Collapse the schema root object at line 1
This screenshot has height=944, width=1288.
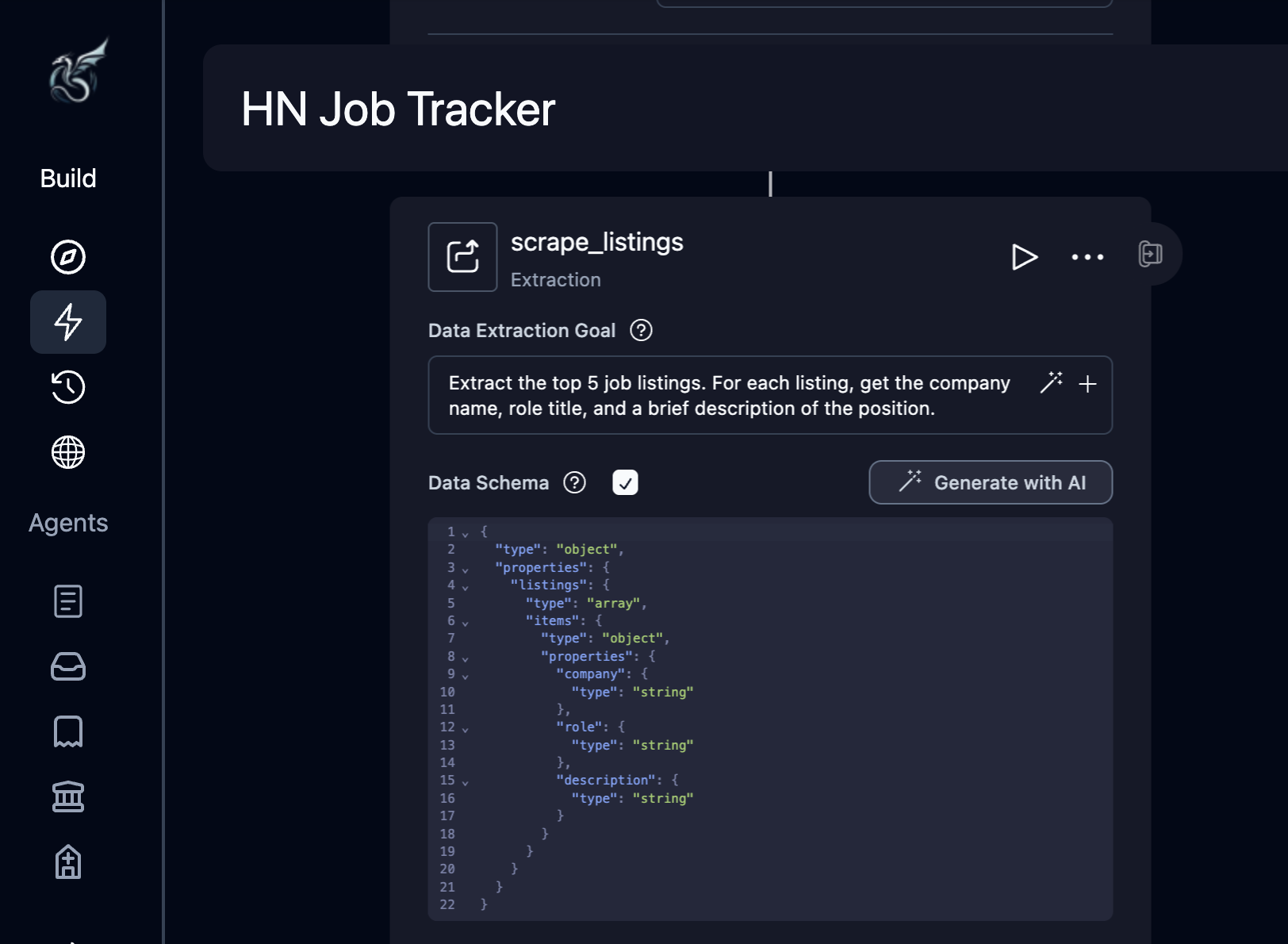click(x=466, y=534)
